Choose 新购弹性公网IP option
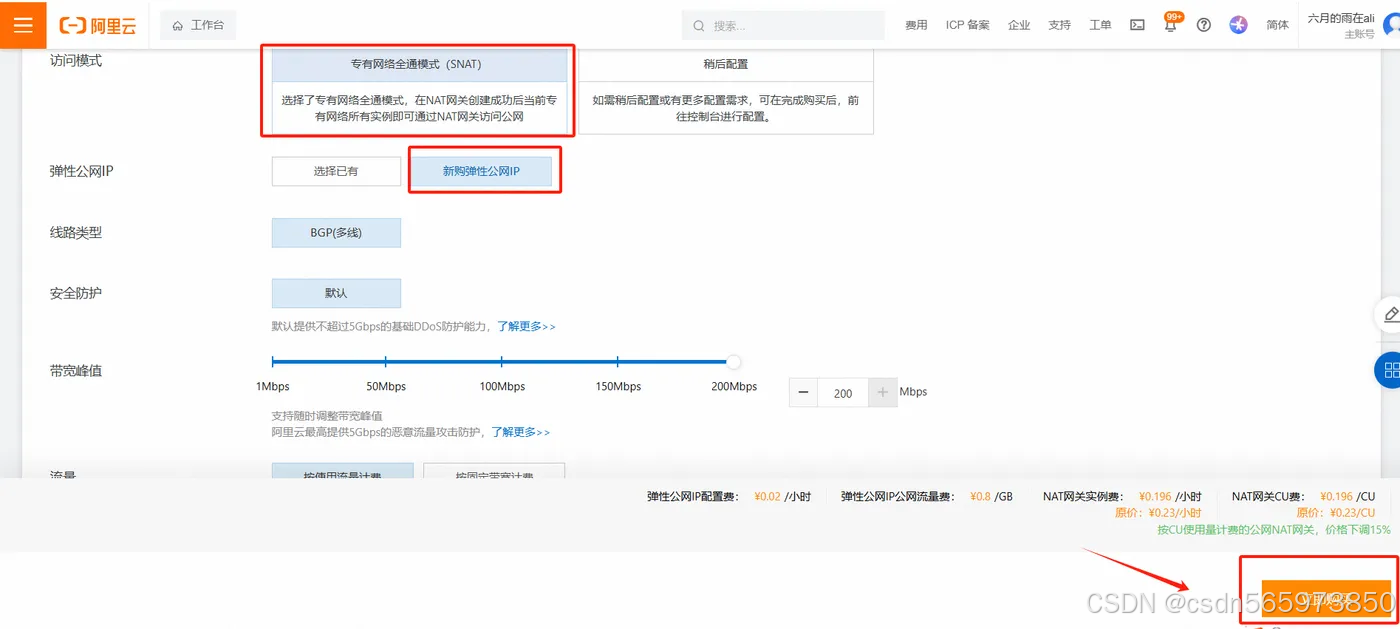Viewport: 1400px width, 629px height. pos(481,171)
